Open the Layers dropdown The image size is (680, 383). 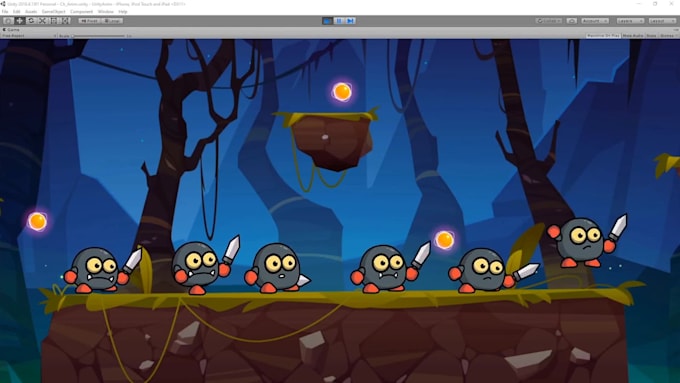coord(630,21)
